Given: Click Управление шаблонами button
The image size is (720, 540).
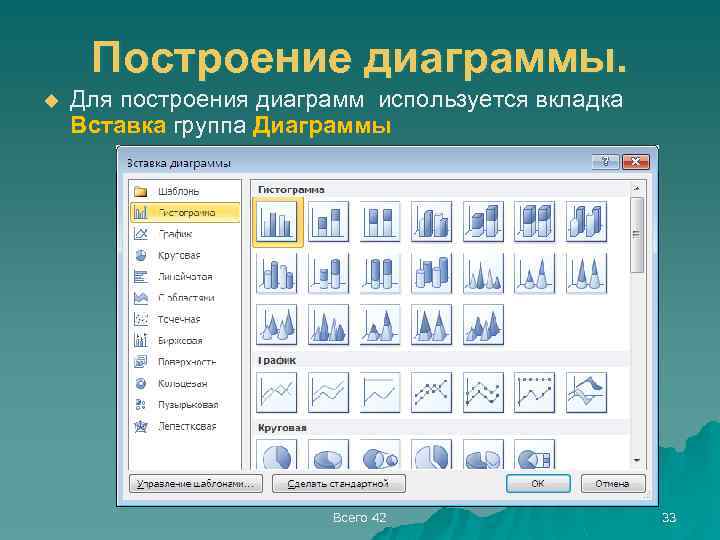Looking at the screenshot, I should coord(196,484).
